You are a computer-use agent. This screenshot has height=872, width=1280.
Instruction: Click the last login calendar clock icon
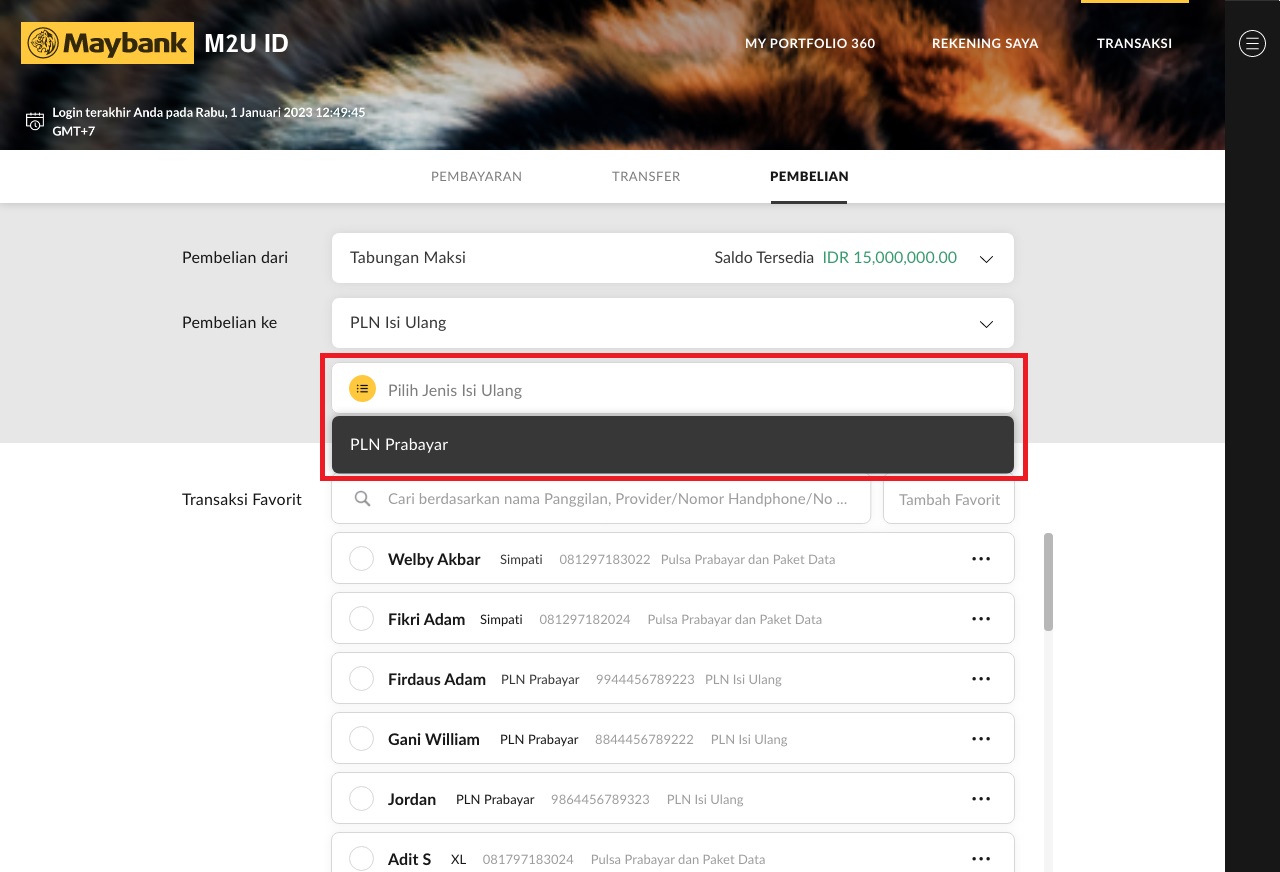[x=35, y=122]
